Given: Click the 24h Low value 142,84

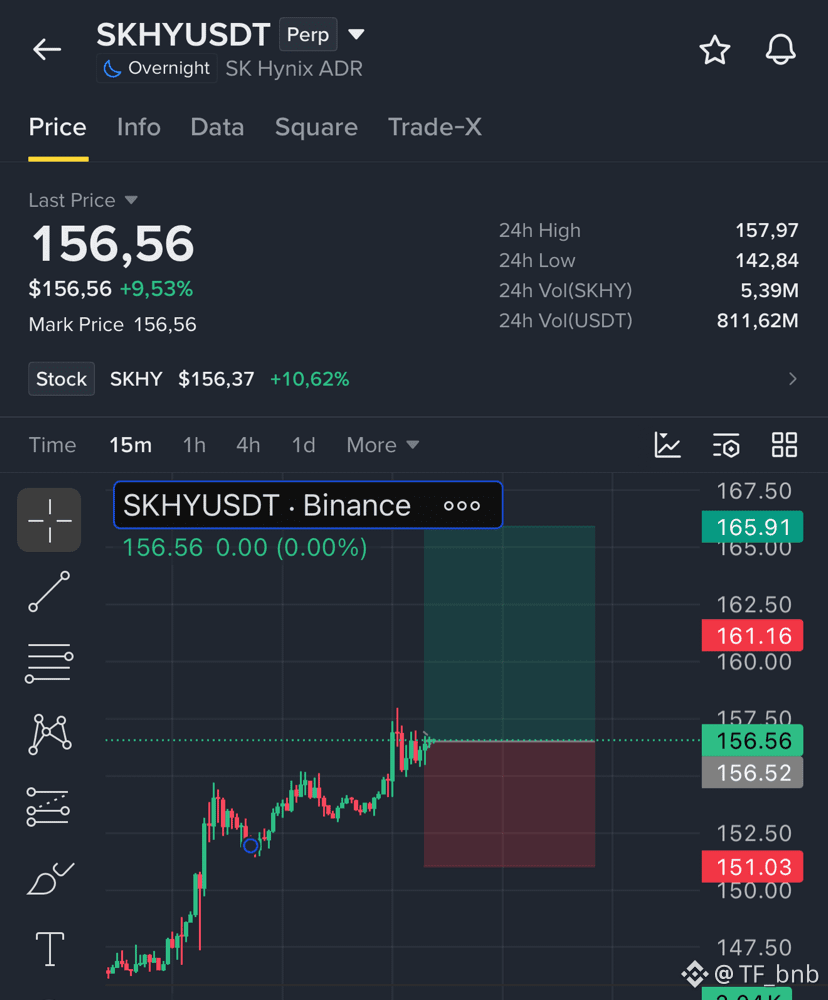Looking at the screenshot, I should (x=767, y=260).
